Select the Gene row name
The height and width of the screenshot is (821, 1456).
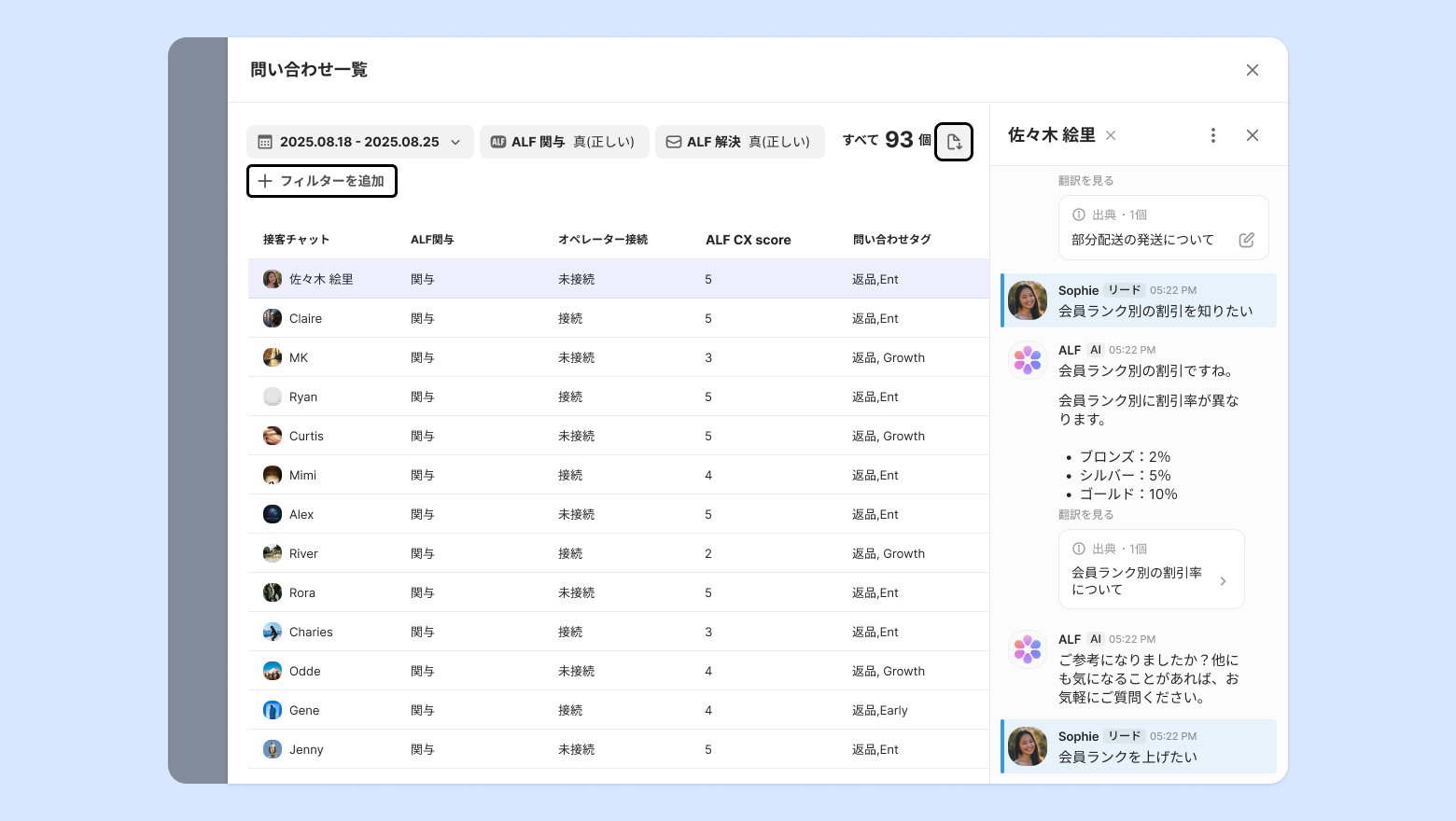pyautogui.click(x=304, y=710)
